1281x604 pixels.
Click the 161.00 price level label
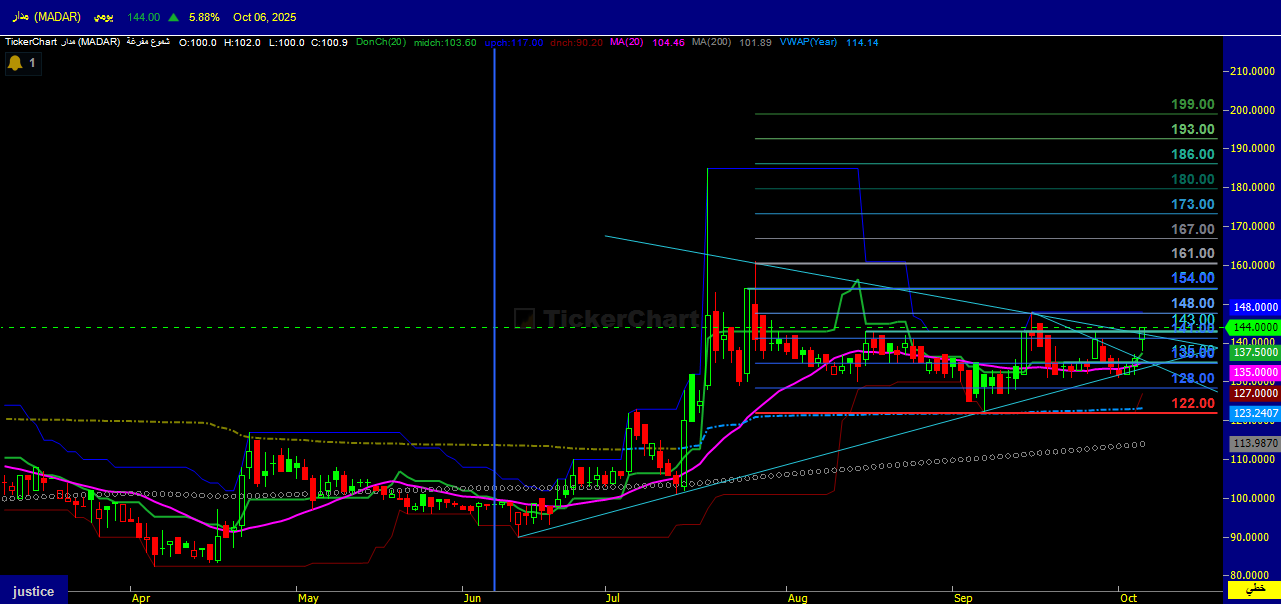1193,254
